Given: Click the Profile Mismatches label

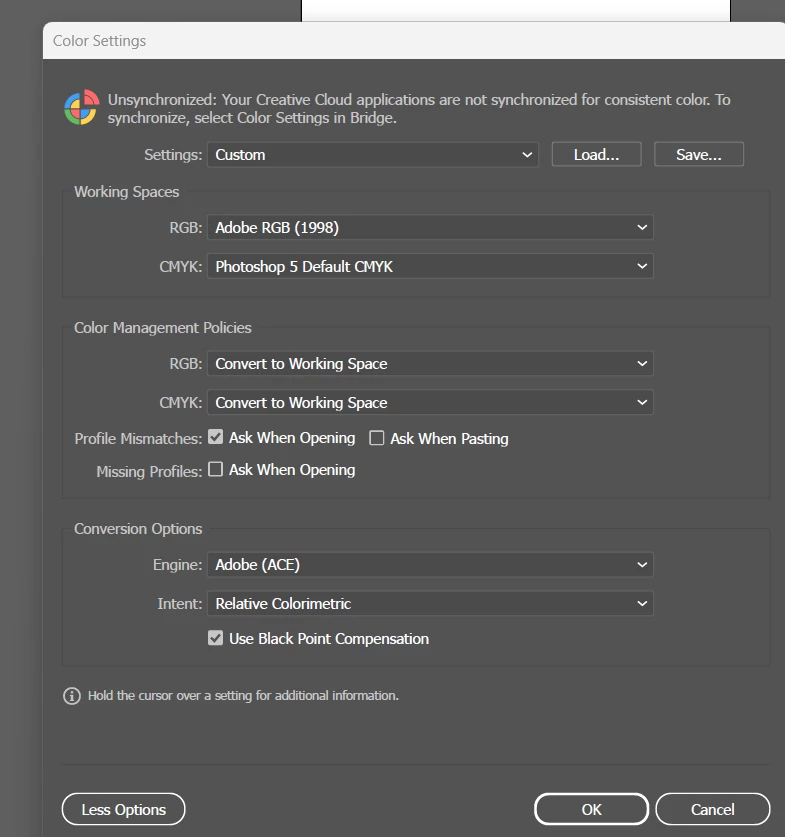Looking at the screenshot, I should pyautogui.click(x=138, y=439).
